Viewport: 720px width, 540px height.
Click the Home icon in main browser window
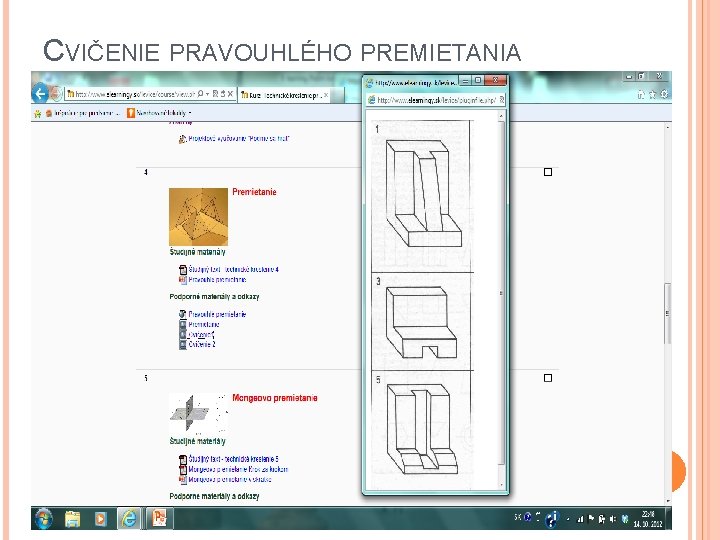tap(641, 95)
